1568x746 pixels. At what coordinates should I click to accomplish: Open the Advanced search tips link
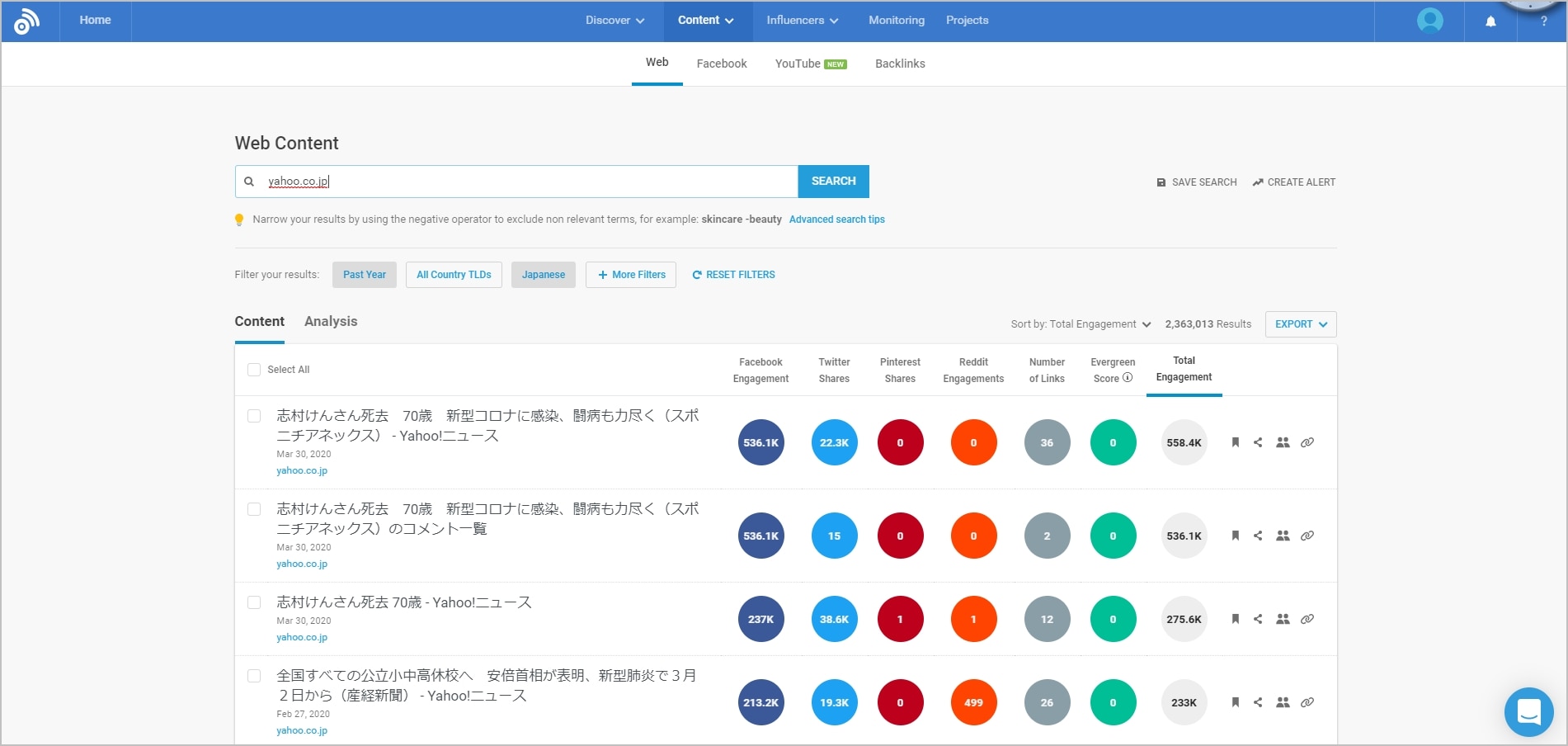pos(836,220)
